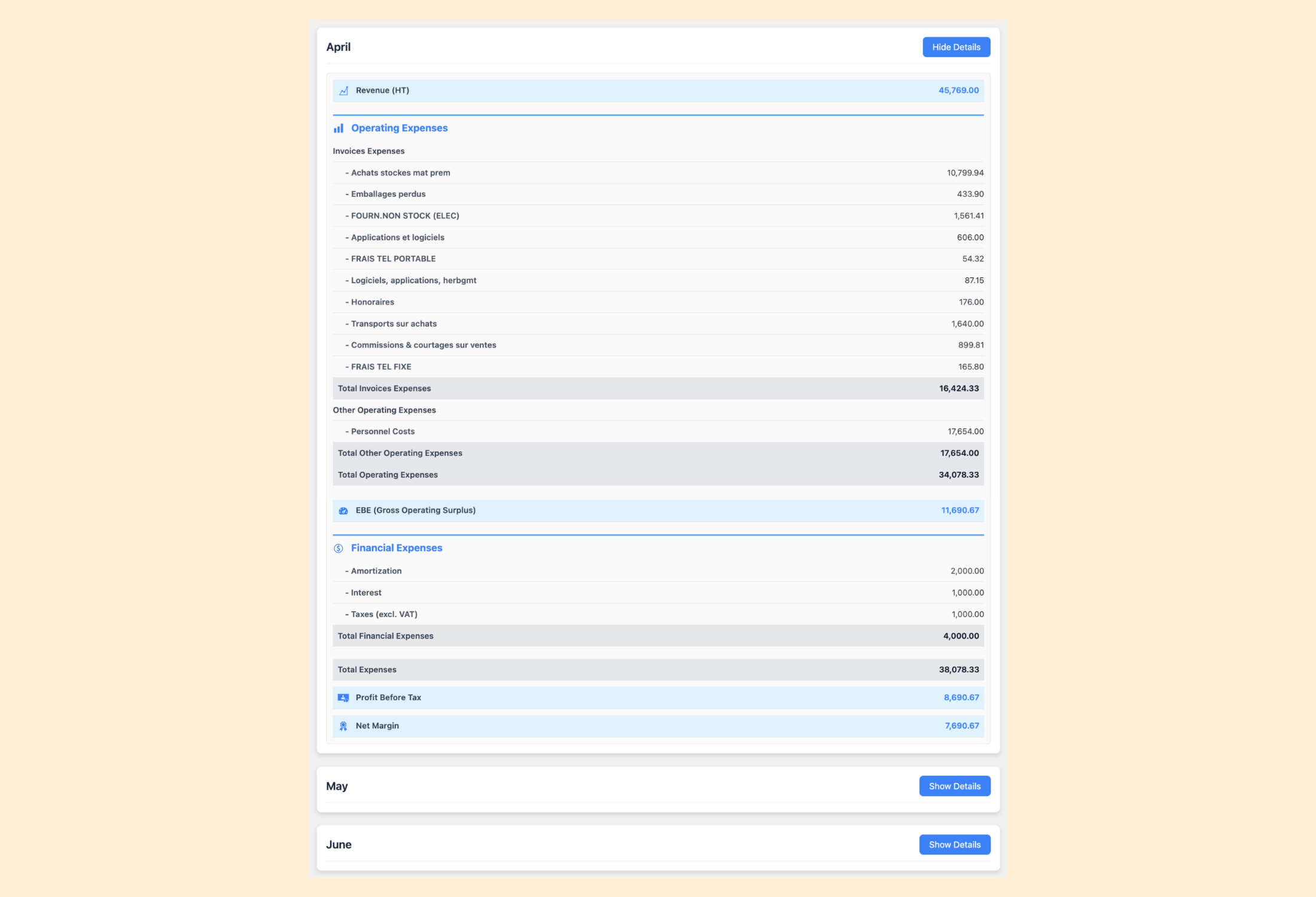Click the Operating Expenses heading
The image size is (1316, 897).
point(399,128)
